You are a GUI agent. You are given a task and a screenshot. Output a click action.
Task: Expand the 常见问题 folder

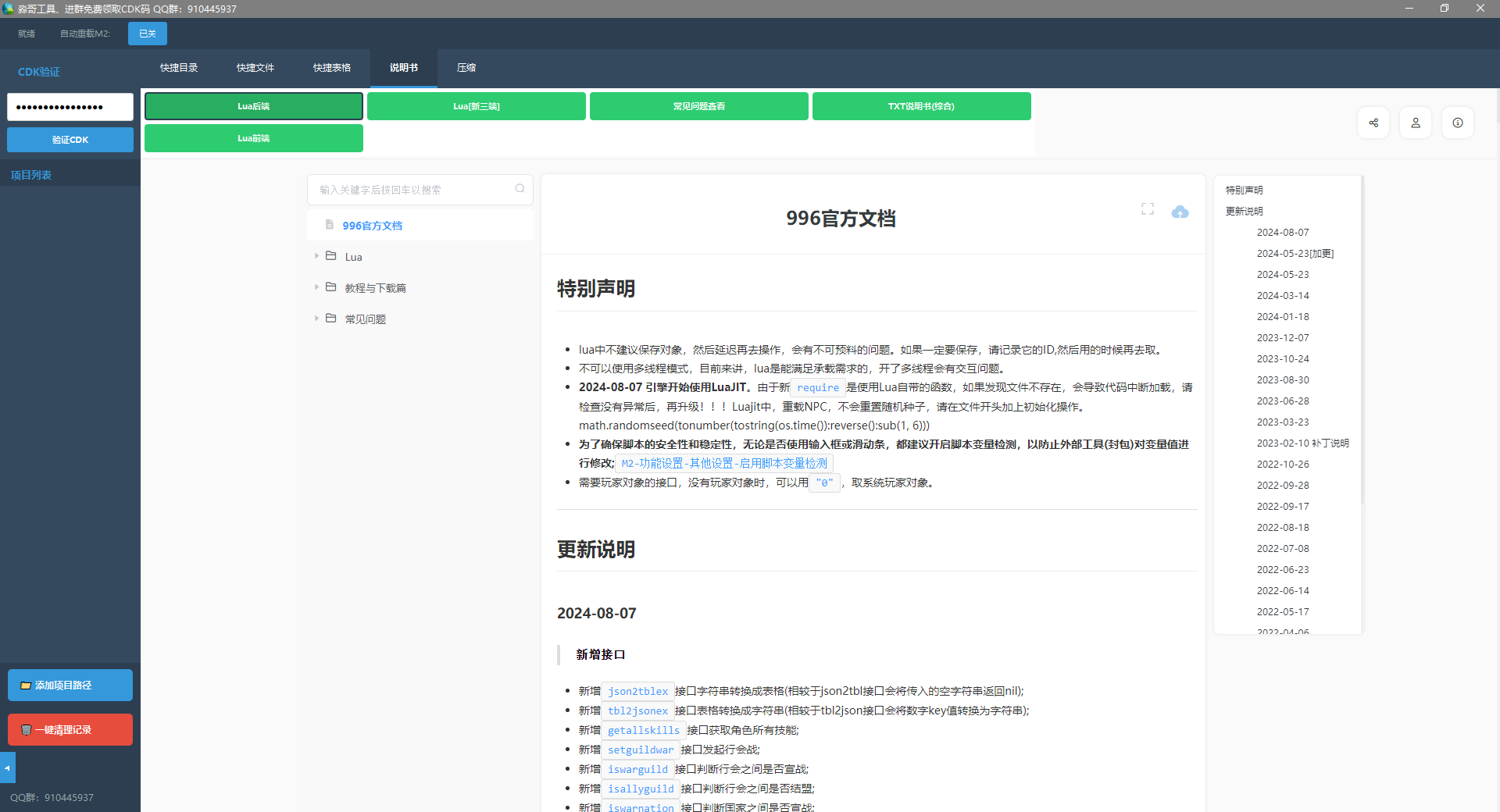[x=316, y=318]
